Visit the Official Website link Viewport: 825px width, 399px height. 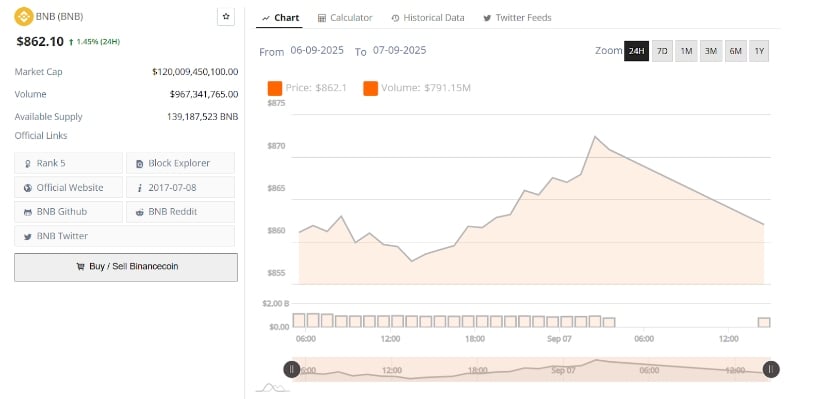(x=68, y=187)
